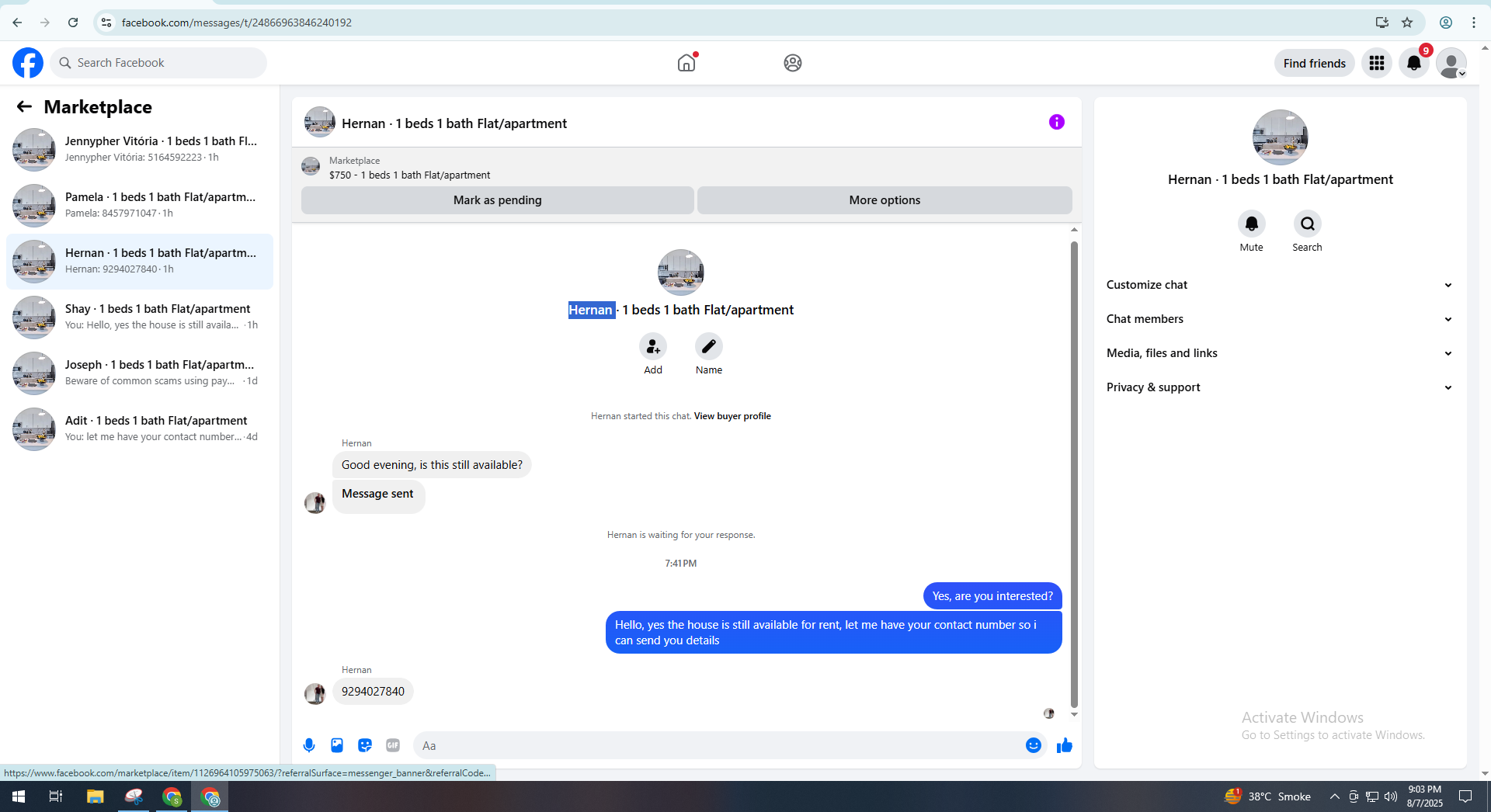Click the install app icon in address bar
1491x812 pixels.
click(1382, 23)
